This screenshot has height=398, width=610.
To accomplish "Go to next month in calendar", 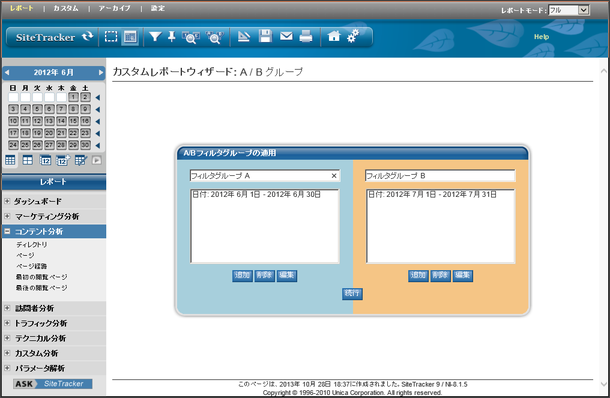I will (101, 72).
